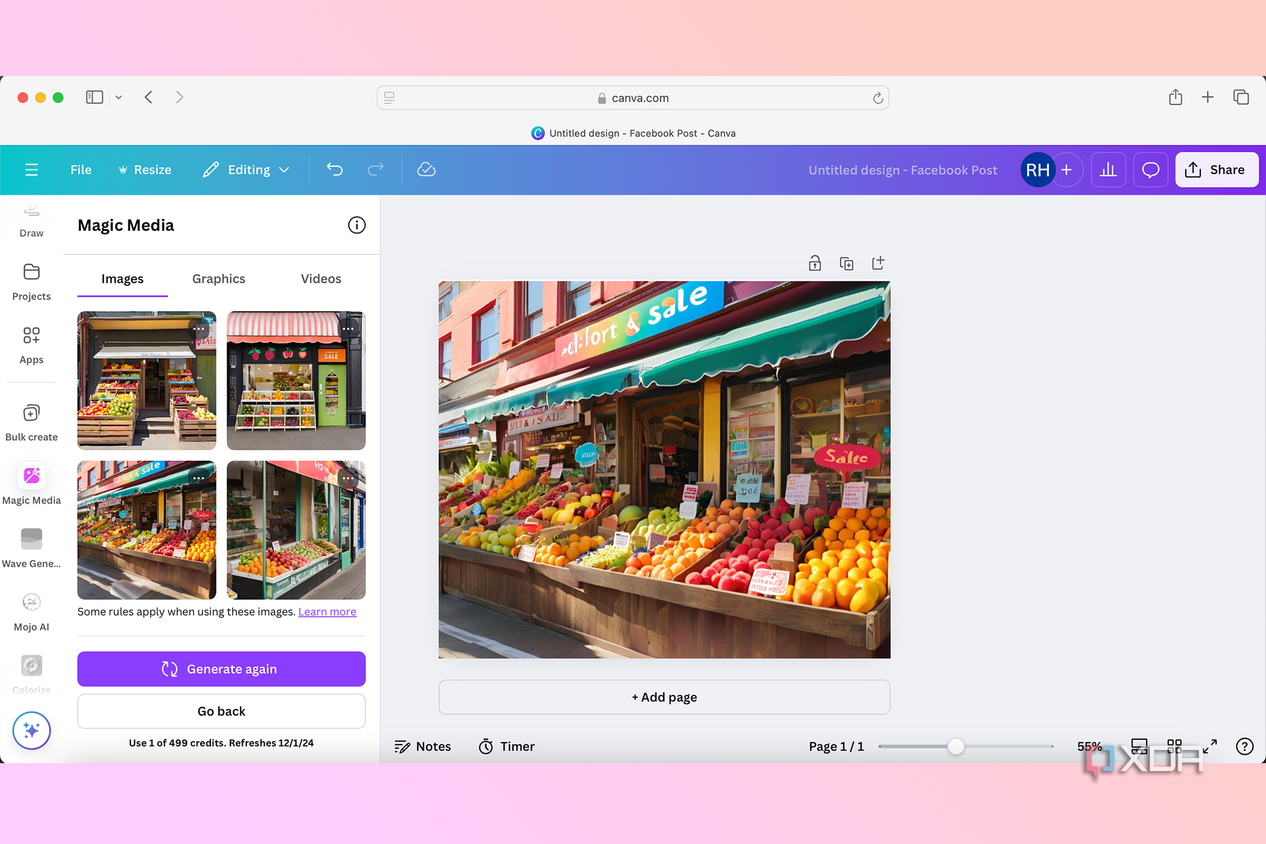Toggle the grid view of pages

1174,746
